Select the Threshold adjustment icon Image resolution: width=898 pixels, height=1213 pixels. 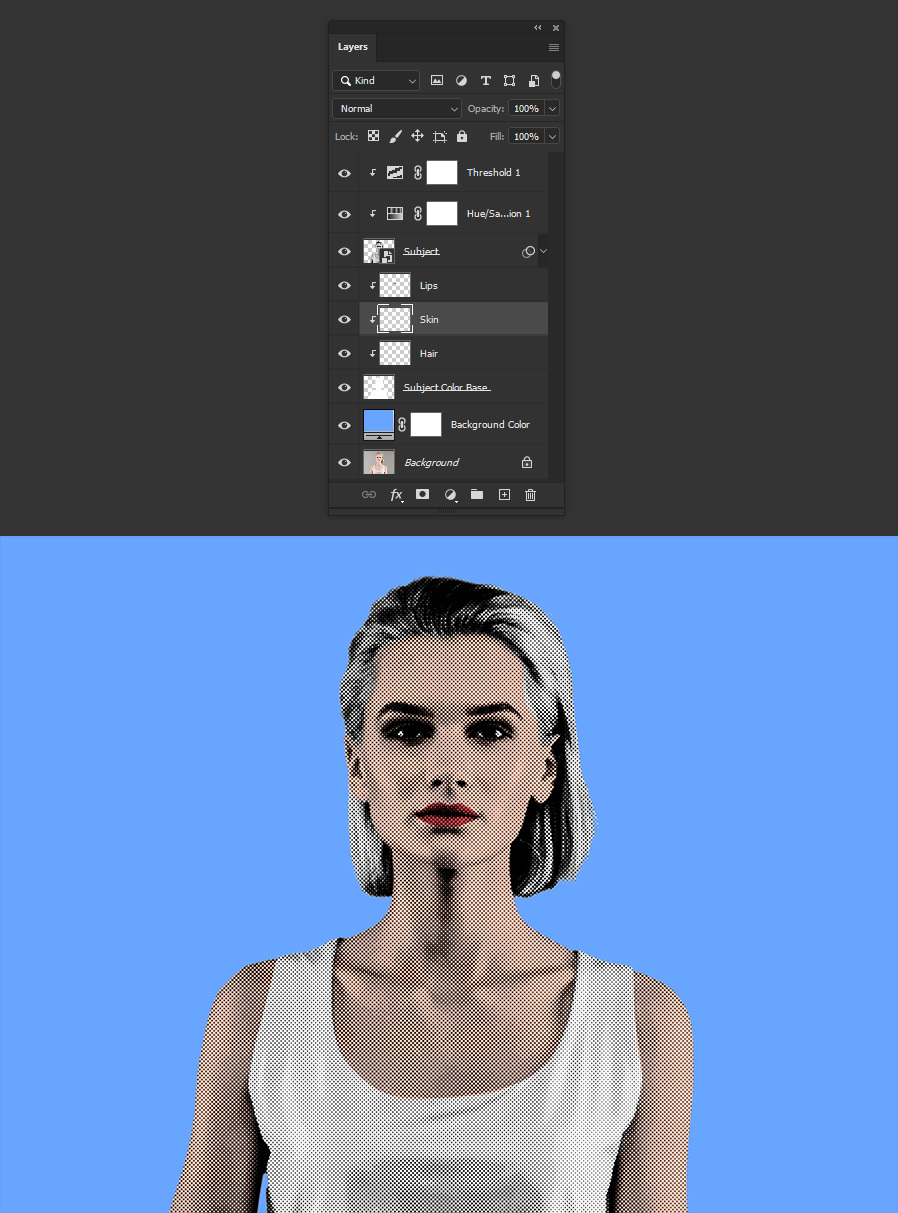(395, 173)
